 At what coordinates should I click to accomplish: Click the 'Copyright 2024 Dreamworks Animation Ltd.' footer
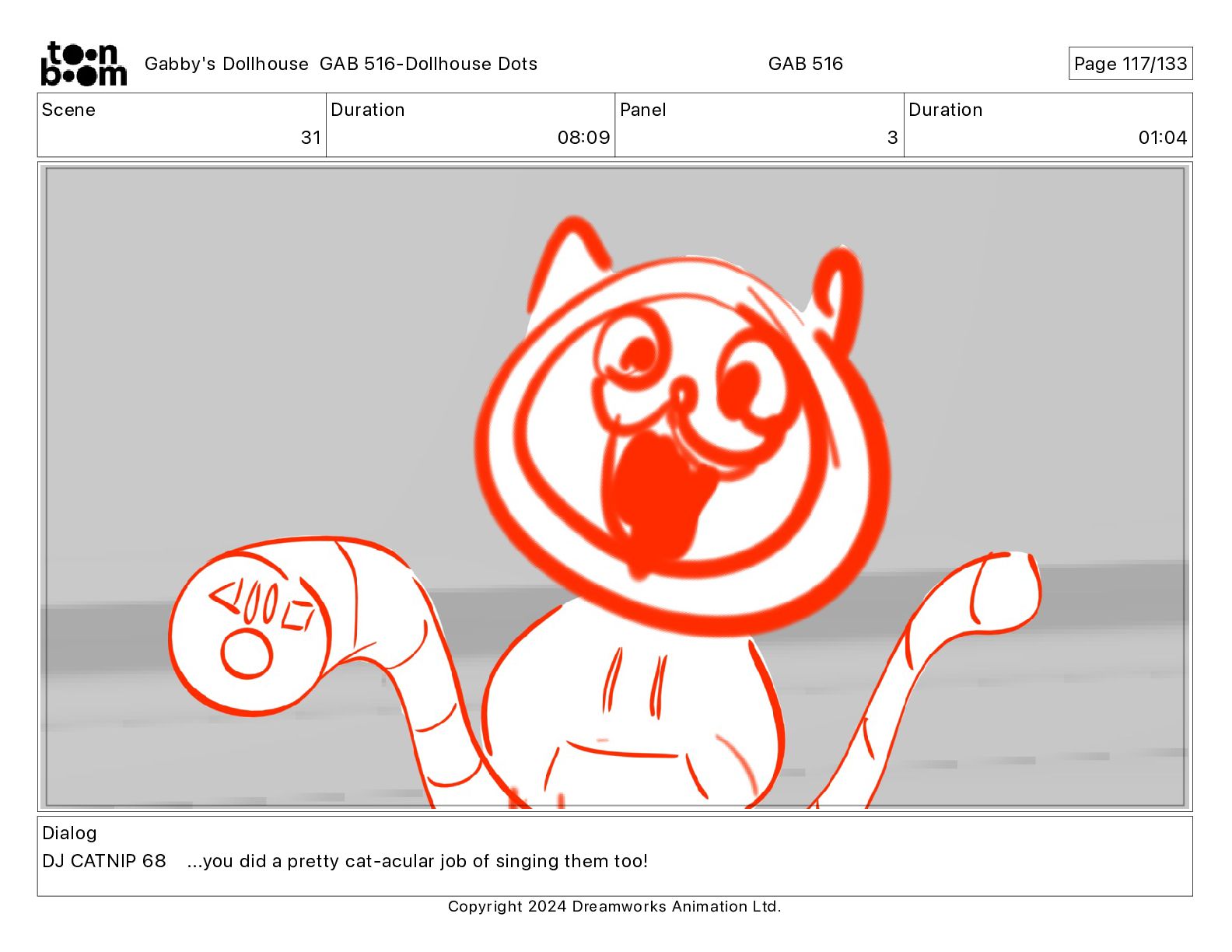coord(614,906)
